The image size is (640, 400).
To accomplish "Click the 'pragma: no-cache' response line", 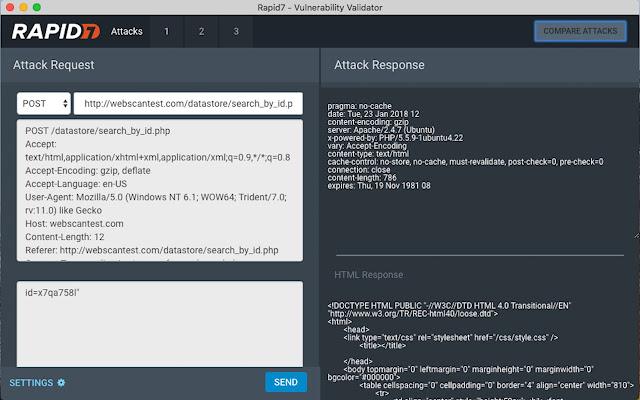I will [359, 106].
